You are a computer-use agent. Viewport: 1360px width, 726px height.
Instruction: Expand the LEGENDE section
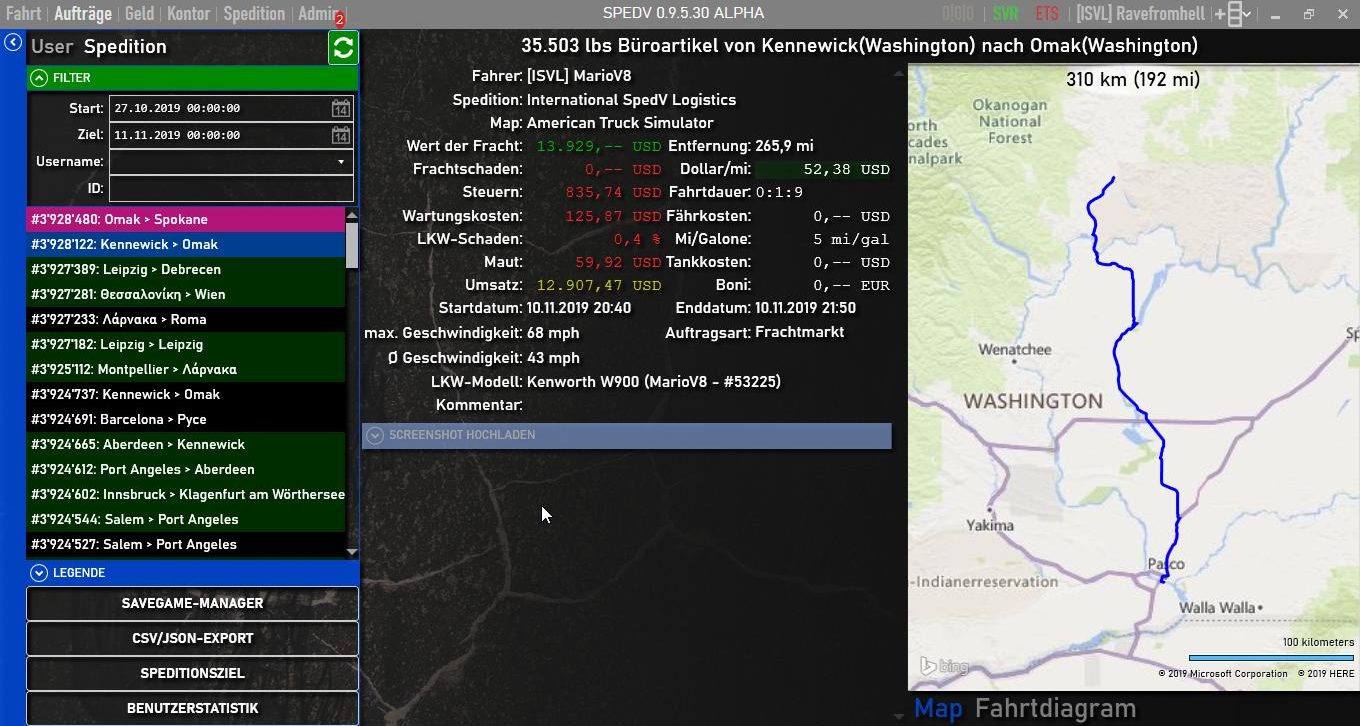192,573
